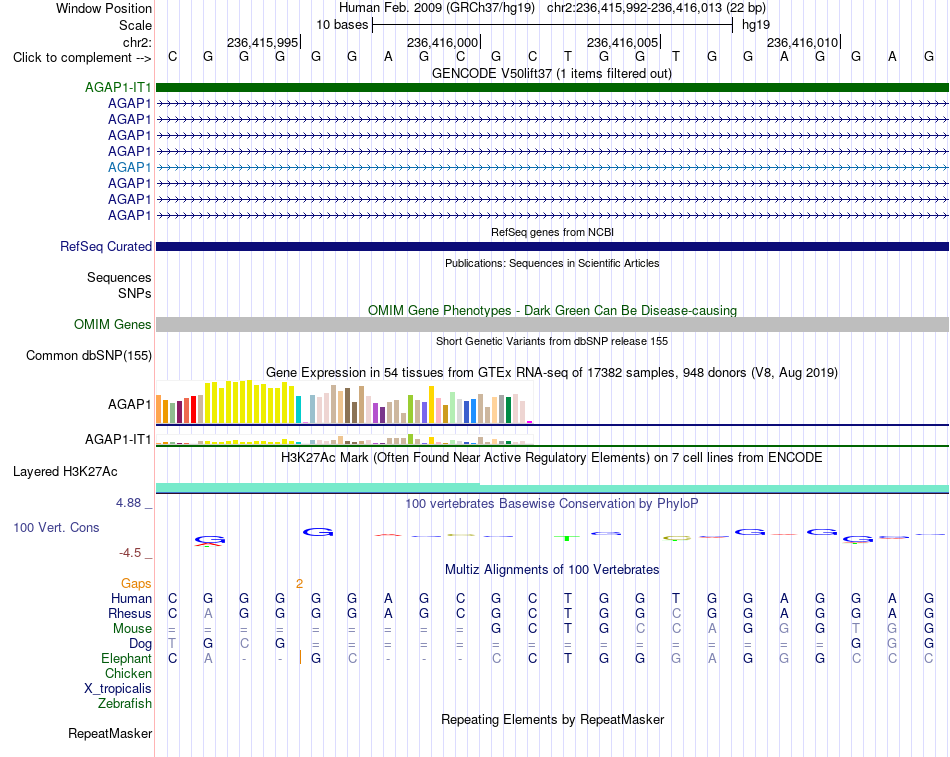Open OMIM Gene Phenotypes track title
The height and width of the screenshot is (757, 950).
(x=552, y=310)
